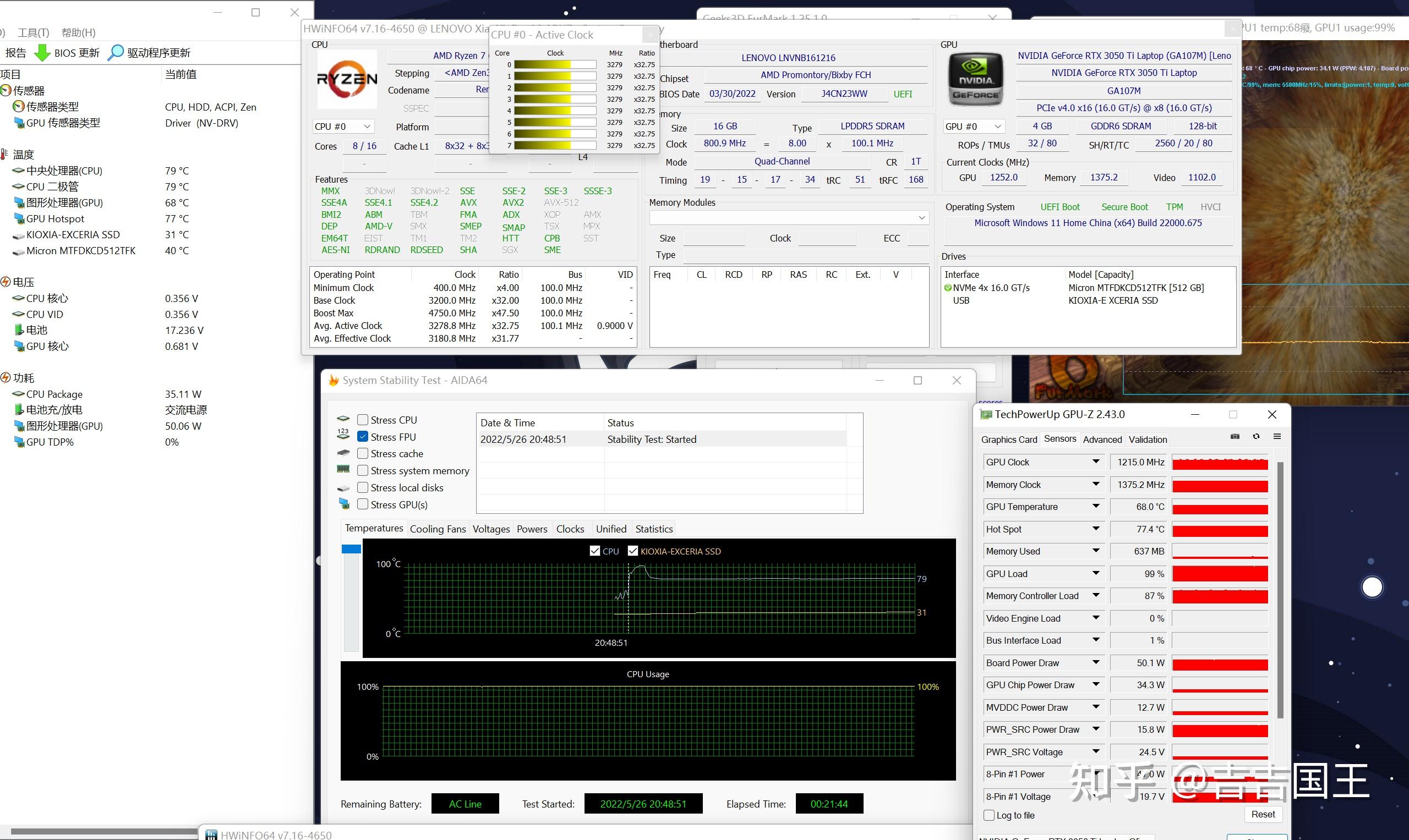Open the 帮助(H) menu
Image resolution: width=1409 pixels, height=840 pixels.
tap(78, 32)
